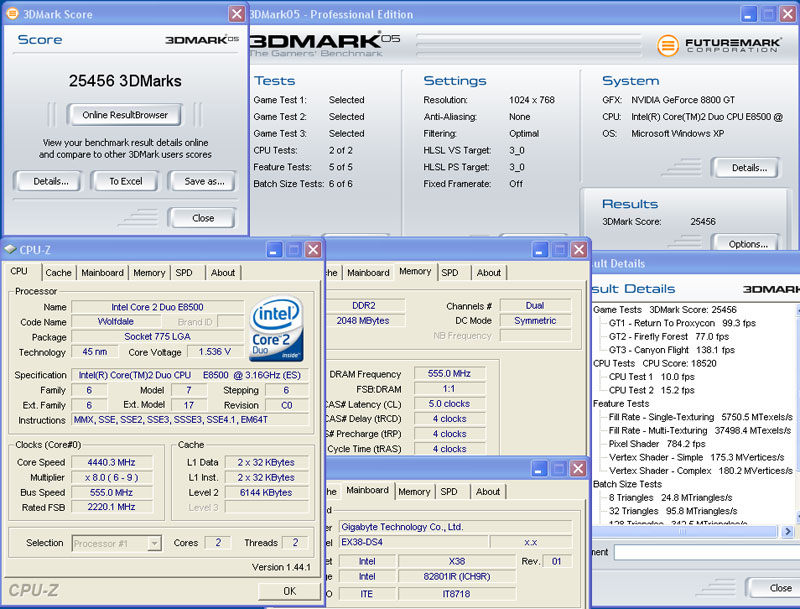Click OK in CPU-Z window
The height and width of the screenshot is (609, 800).
(x=289, y=591)
